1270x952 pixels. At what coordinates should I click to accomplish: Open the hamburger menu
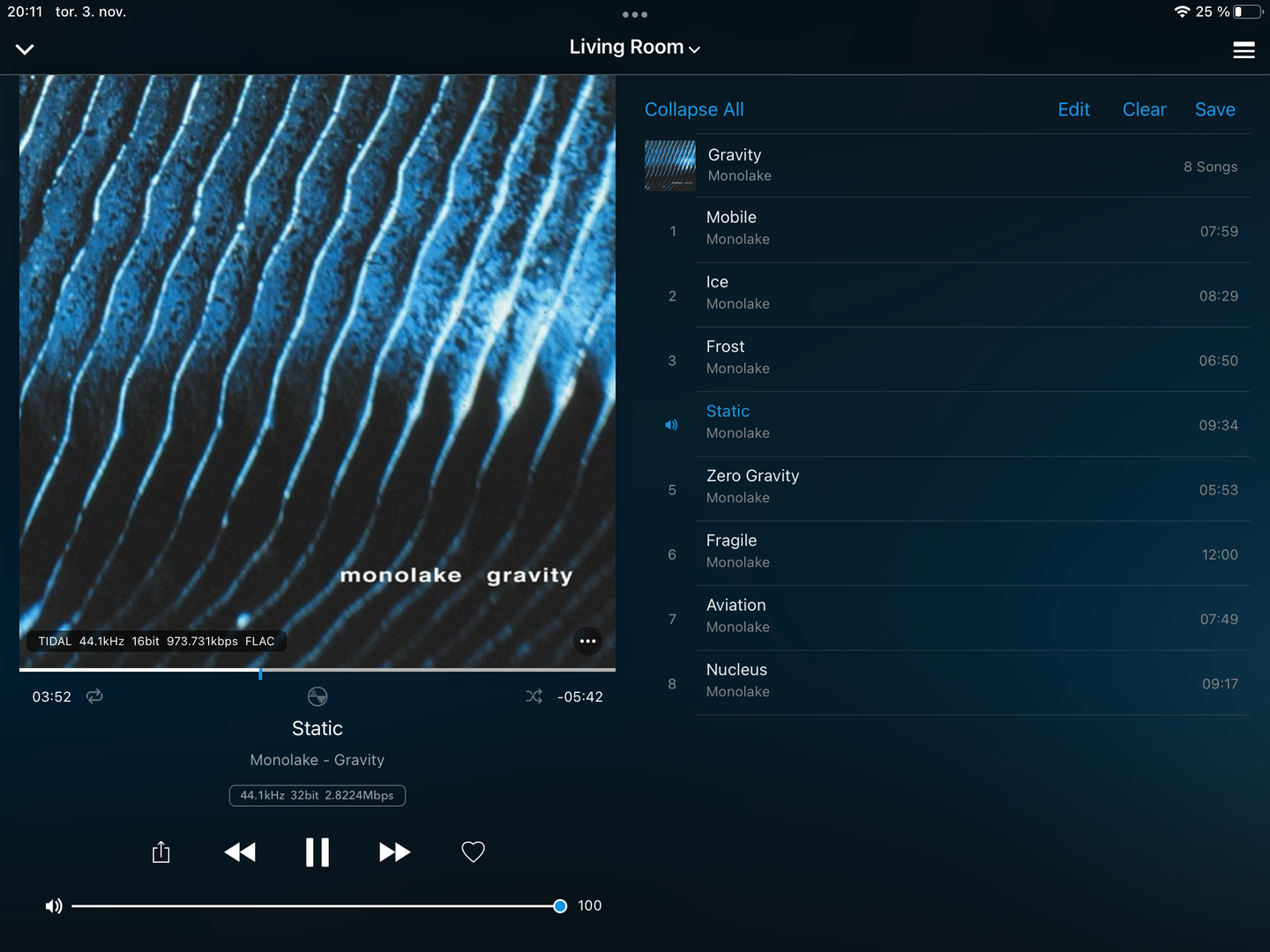tap(1244, 50)
